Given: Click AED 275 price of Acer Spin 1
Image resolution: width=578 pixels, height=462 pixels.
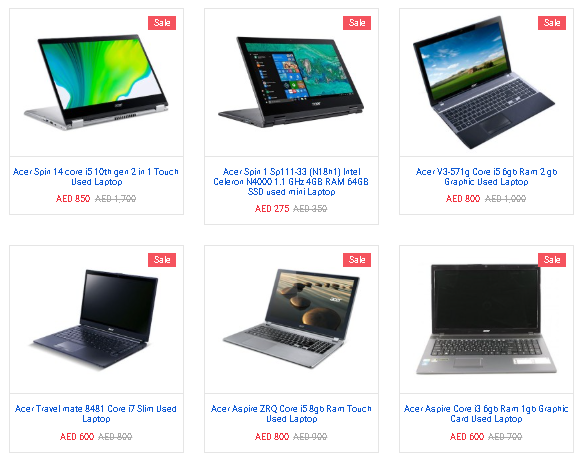Looking at the screenshot, I should pyautogui.click(x=272, y=209).
